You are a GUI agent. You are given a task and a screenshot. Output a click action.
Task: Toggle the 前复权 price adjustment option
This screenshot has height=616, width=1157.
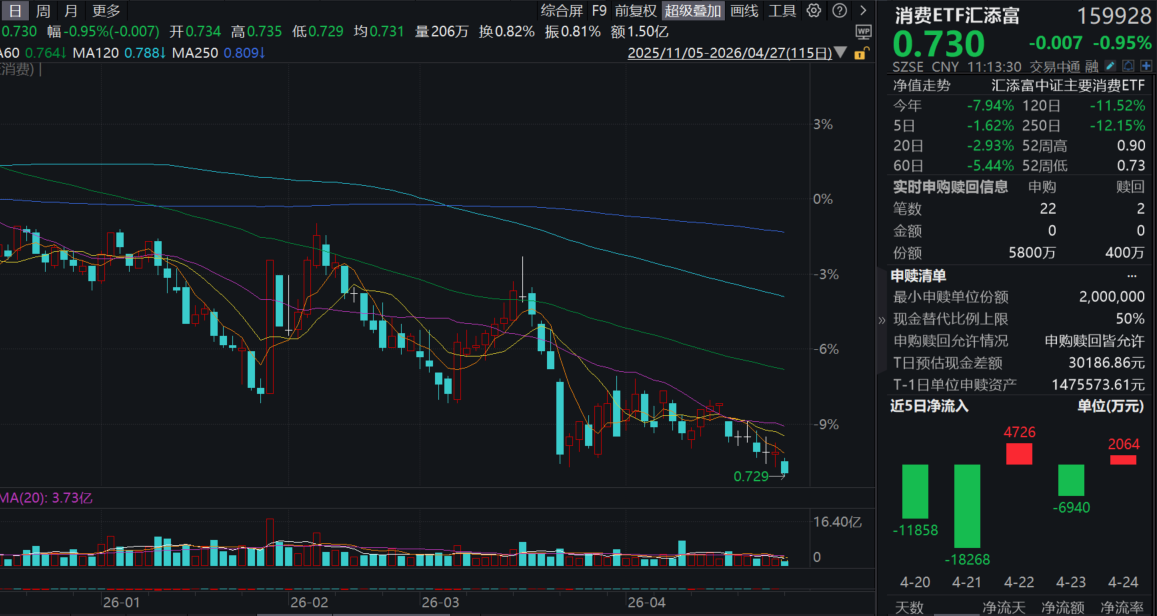pos(636,11)
